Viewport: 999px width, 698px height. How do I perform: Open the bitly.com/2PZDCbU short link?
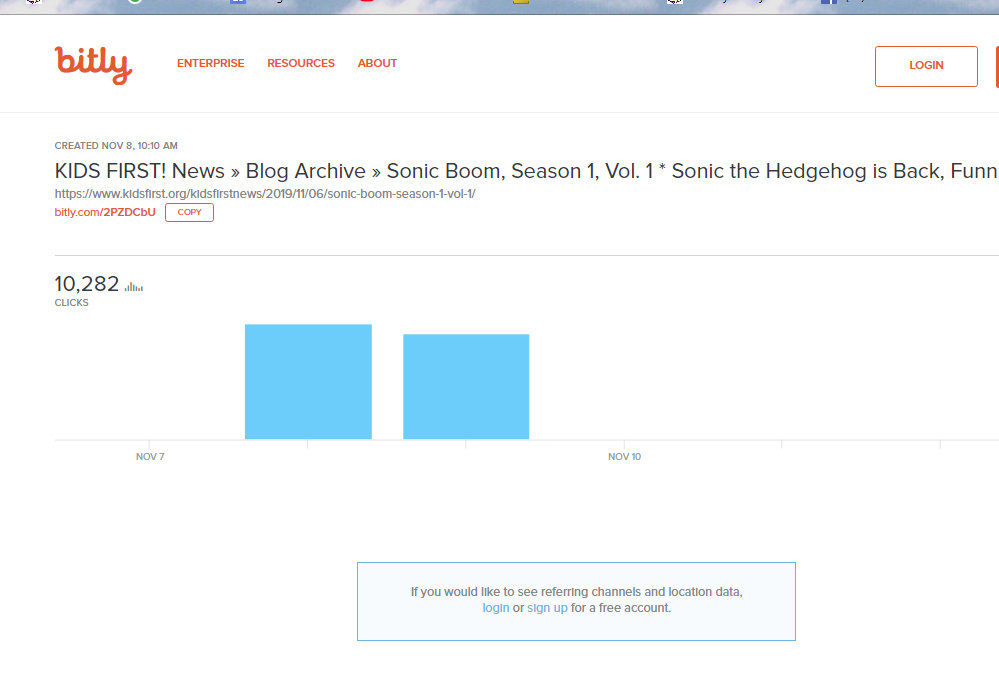tap(105, 212)
